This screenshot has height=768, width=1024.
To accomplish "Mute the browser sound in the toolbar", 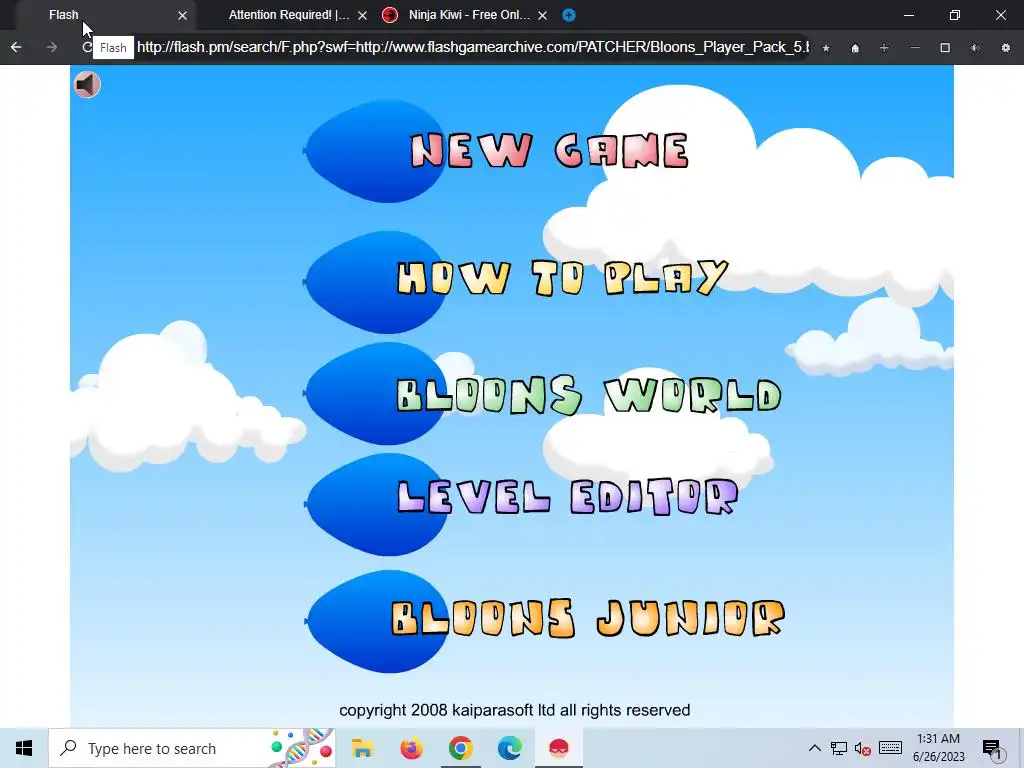I will point(975,48).
